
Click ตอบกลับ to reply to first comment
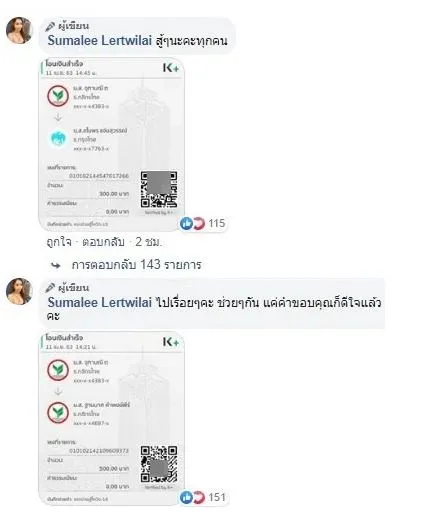pyautogui.click(x=103, y=242)
